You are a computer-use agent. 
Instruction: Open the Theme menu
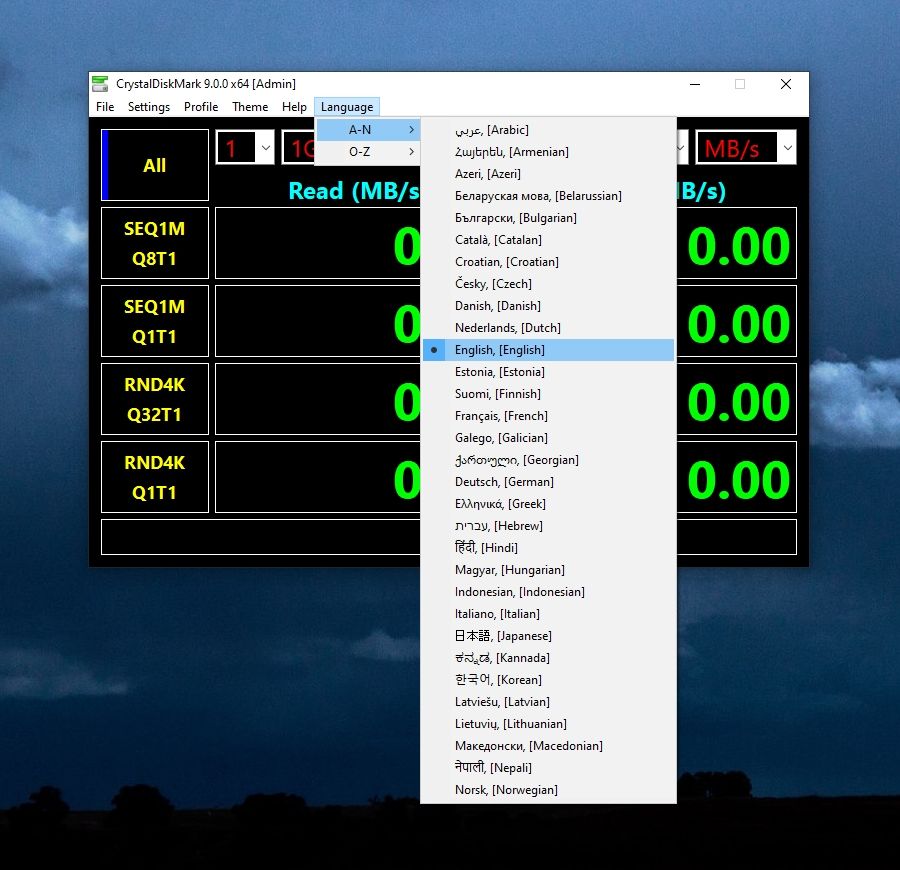coord(250,107)
